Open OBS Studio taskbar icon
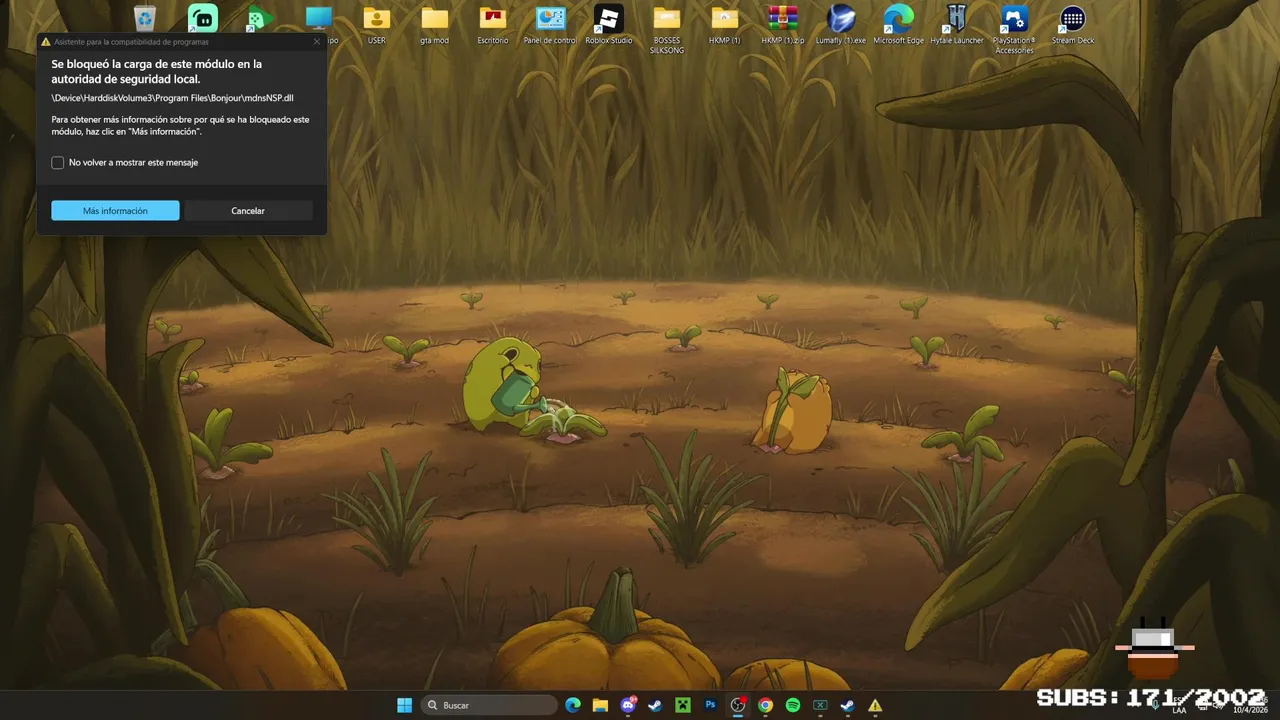The width and height of the screenshot is (1280, 720). click(738, 705)
